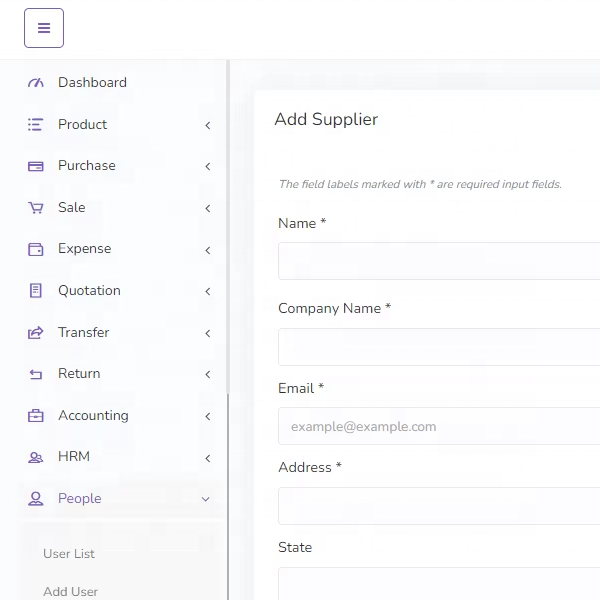
Task: Click the Transfer share icon
Action: pos(36,333)
